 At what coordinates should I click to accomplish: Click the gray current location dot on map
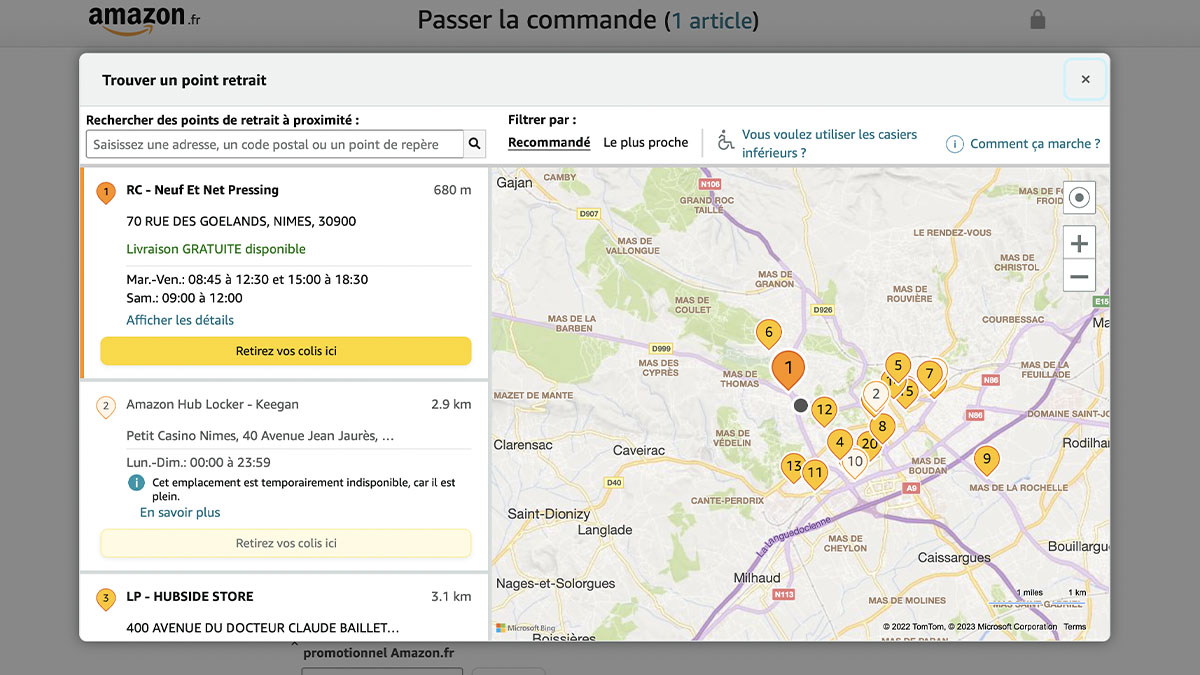click(x=800, y=405)
